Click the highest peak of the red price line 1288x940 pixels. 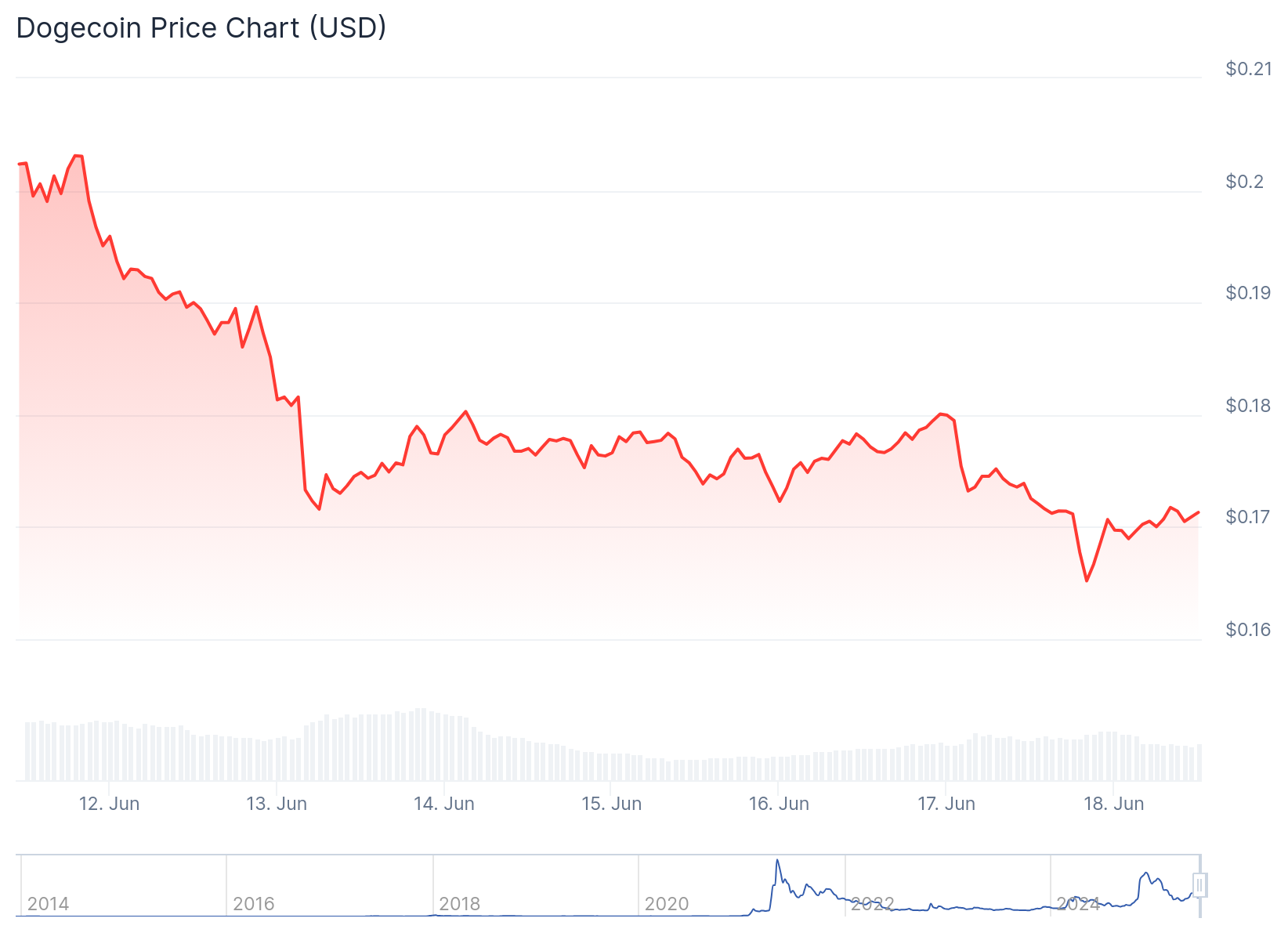pos(77,156)
